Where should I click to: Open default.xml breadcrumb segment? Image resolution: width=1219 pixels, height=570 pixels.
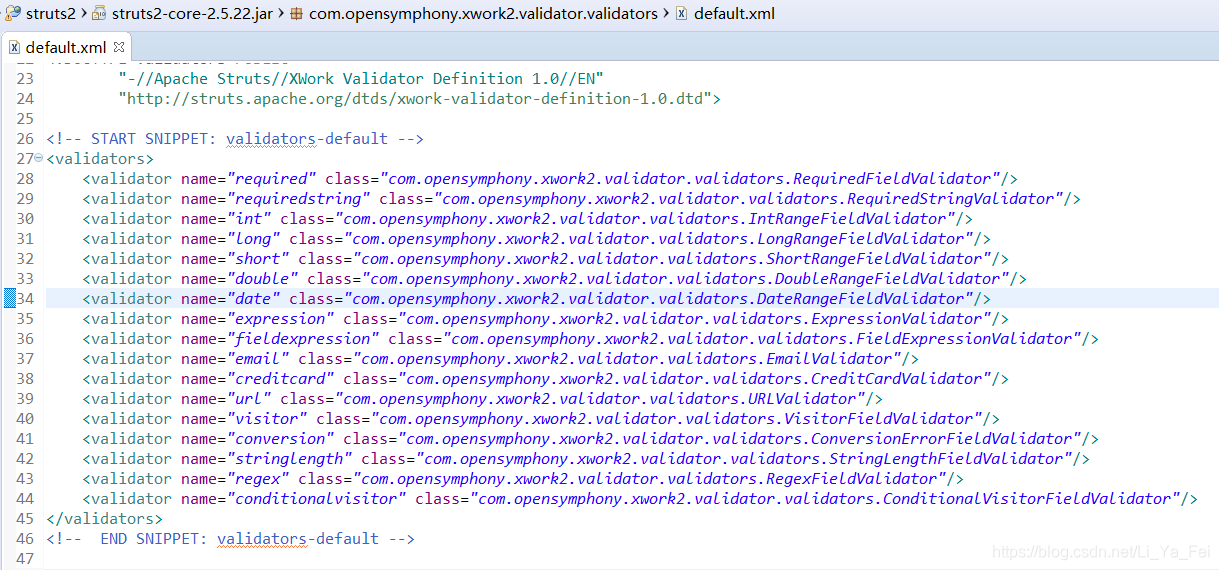point(734,14)
